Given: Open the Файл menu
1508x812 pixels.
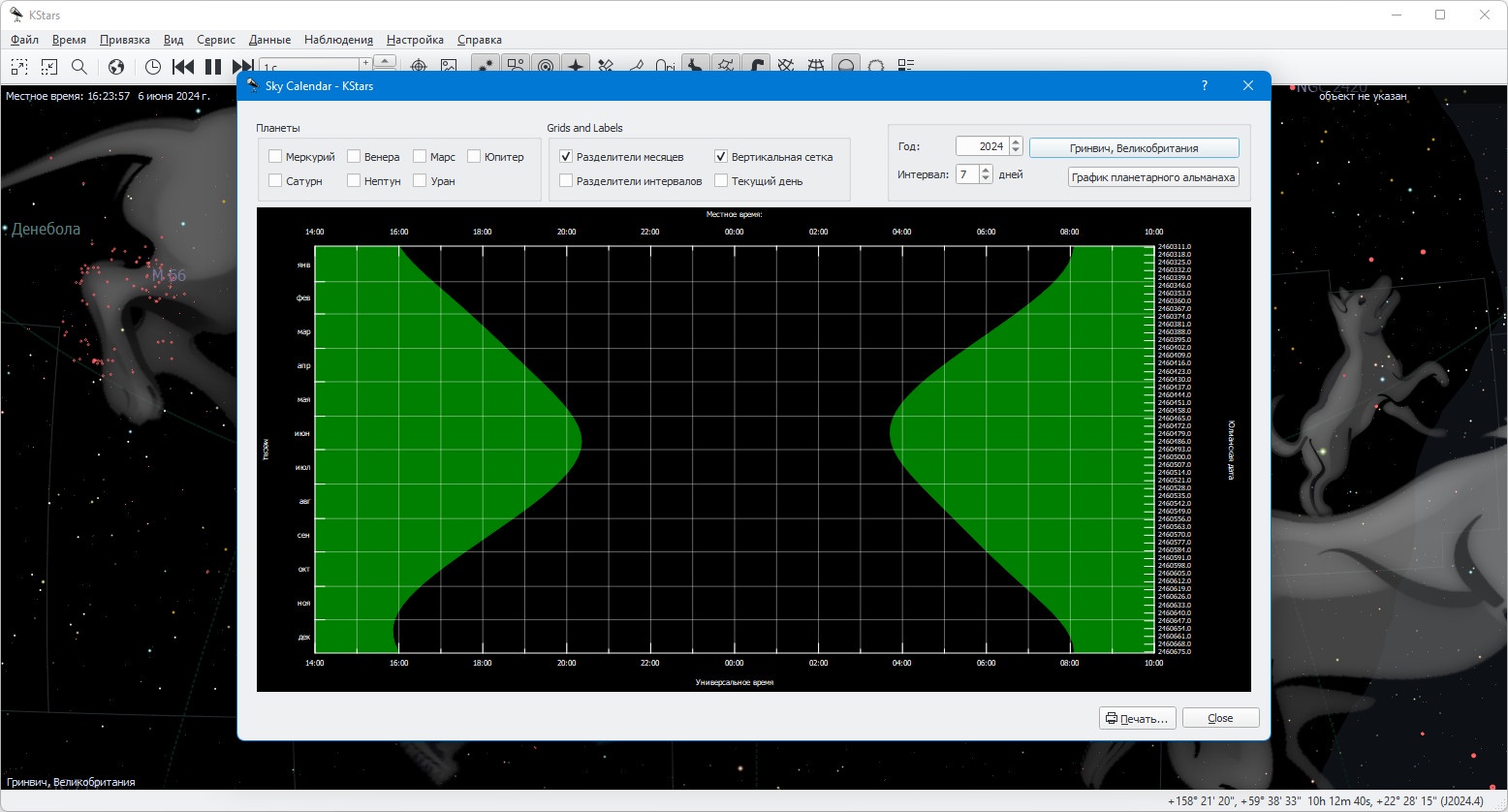Looking at the screenshot, I should click(x=24, y=40).
